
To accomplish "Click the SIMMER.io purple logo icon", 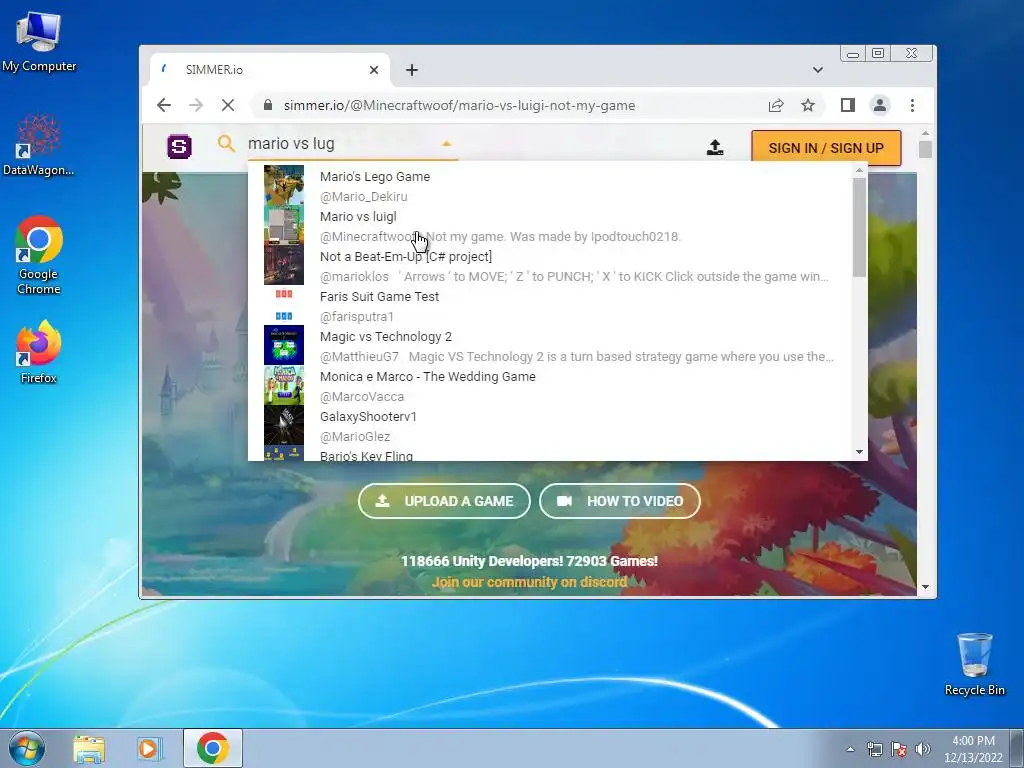I will point(179,146).
